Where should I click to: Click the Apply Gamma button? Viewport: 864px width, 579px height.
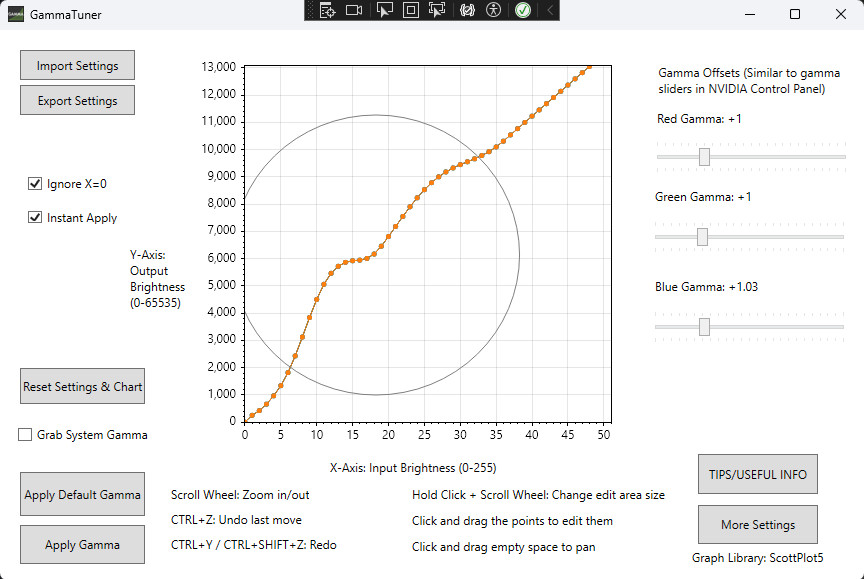pyautogui.click(x=82, y=545)
